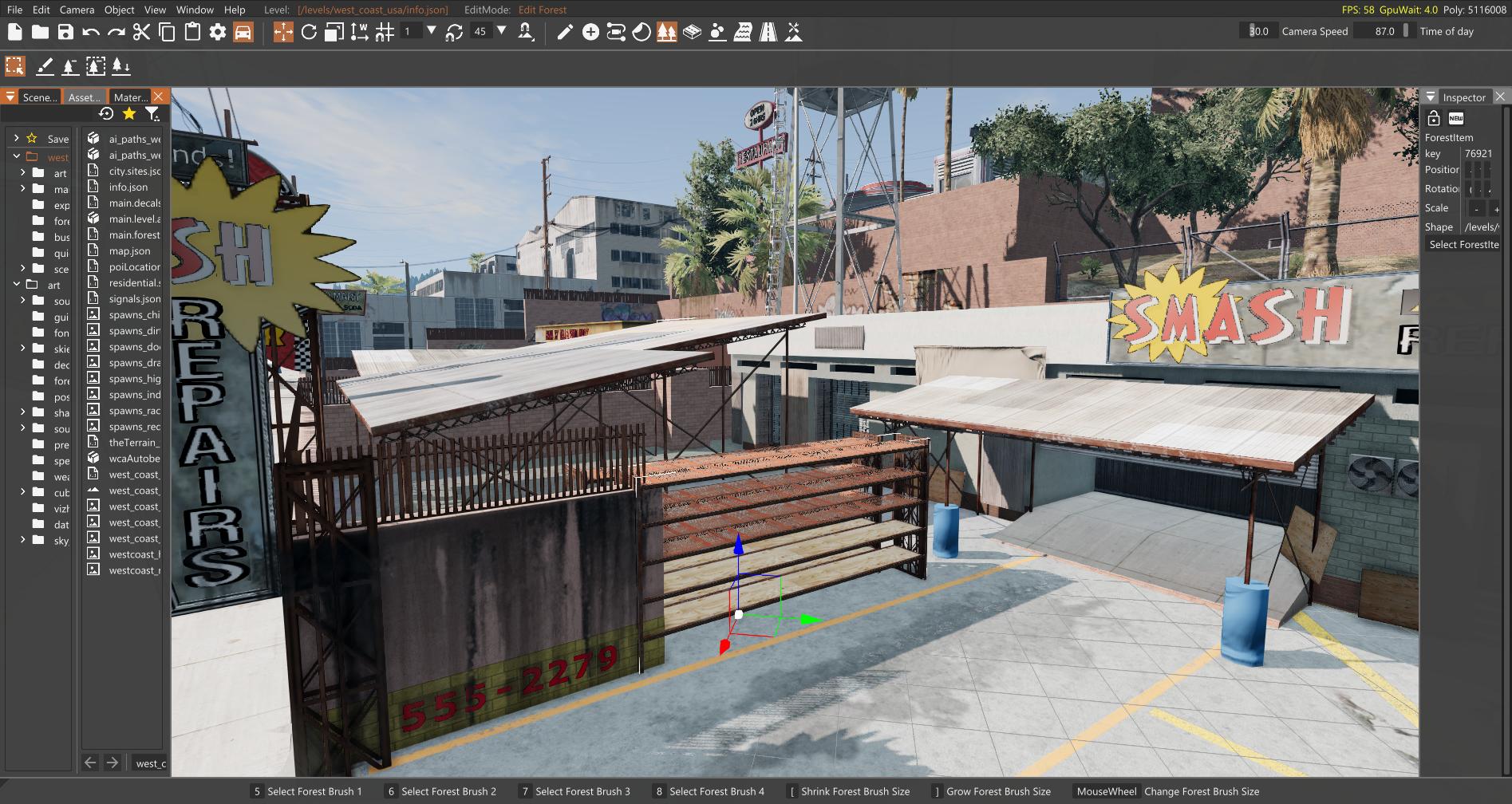1512x804 pixels.
Task: Toggle the grid snapping icon
Action: (x=385, y=32)
